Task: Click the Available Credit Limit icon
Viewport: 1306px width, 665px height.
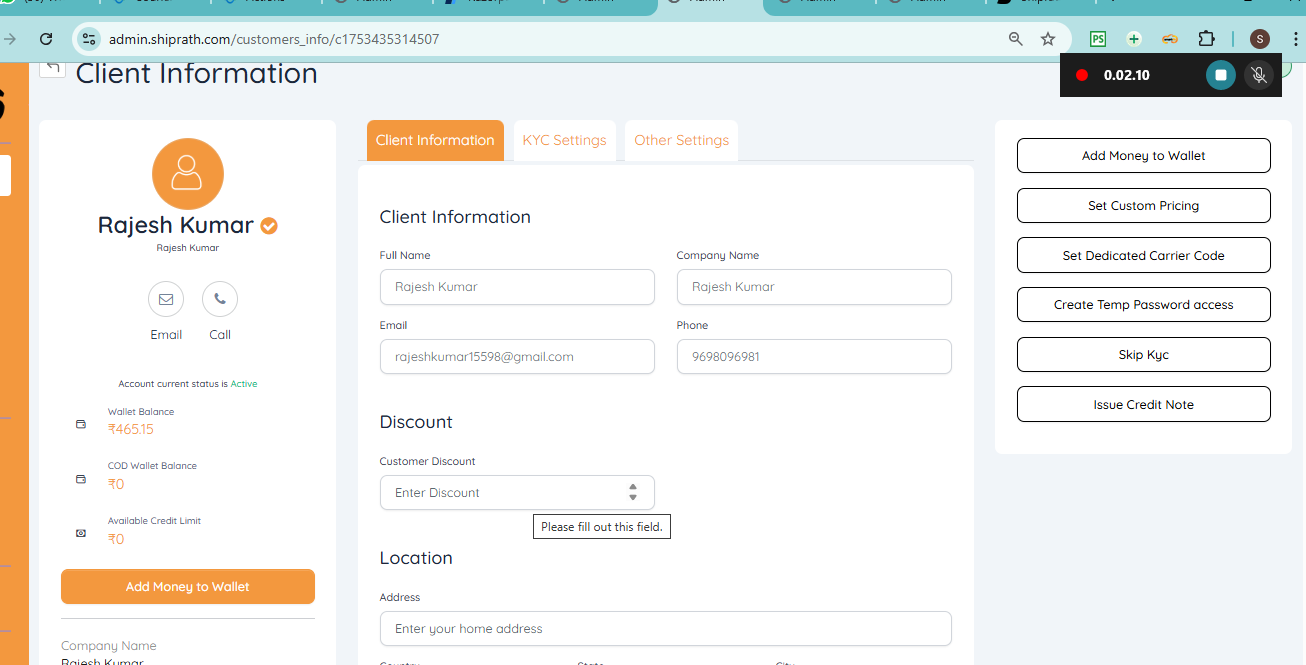Action: pos(81,533)
